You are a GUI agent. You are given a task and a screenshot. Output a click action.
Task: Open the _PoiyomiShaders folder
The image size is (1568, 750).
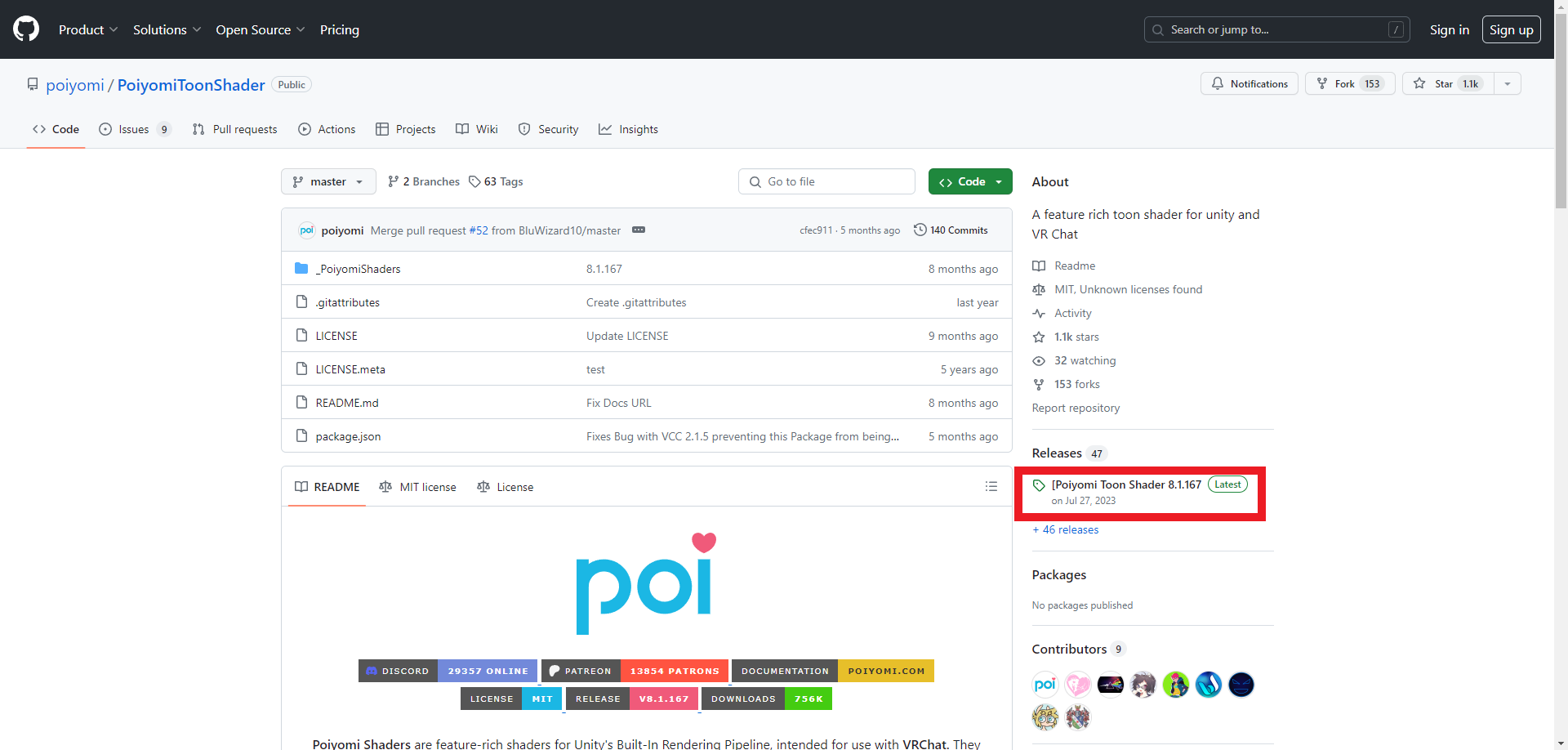(x=358, y=269)
